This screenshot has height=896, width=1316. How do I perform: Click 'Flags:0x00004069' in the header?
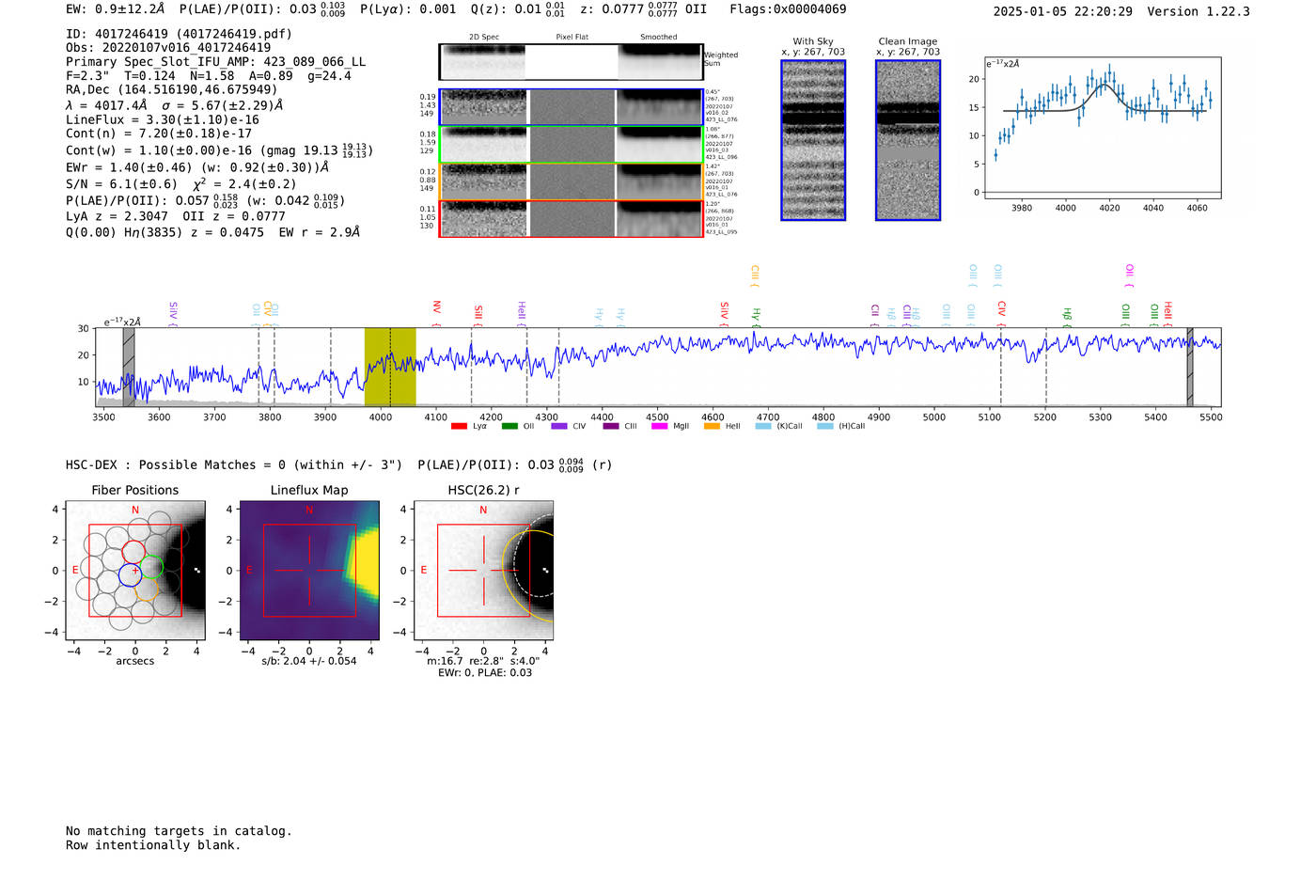(788, 9)
